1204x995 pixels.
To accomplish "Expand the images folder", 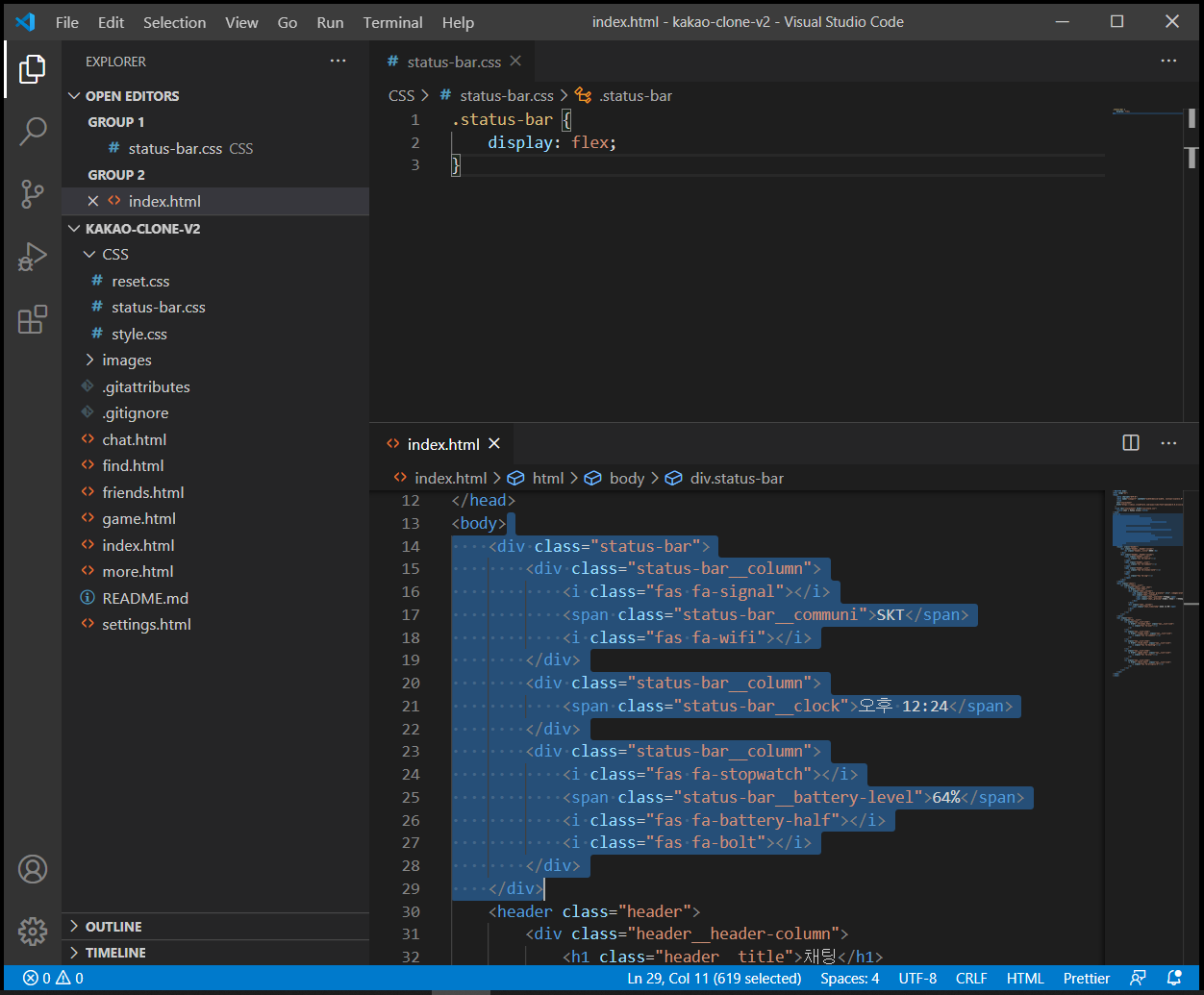I will [126, 361].
